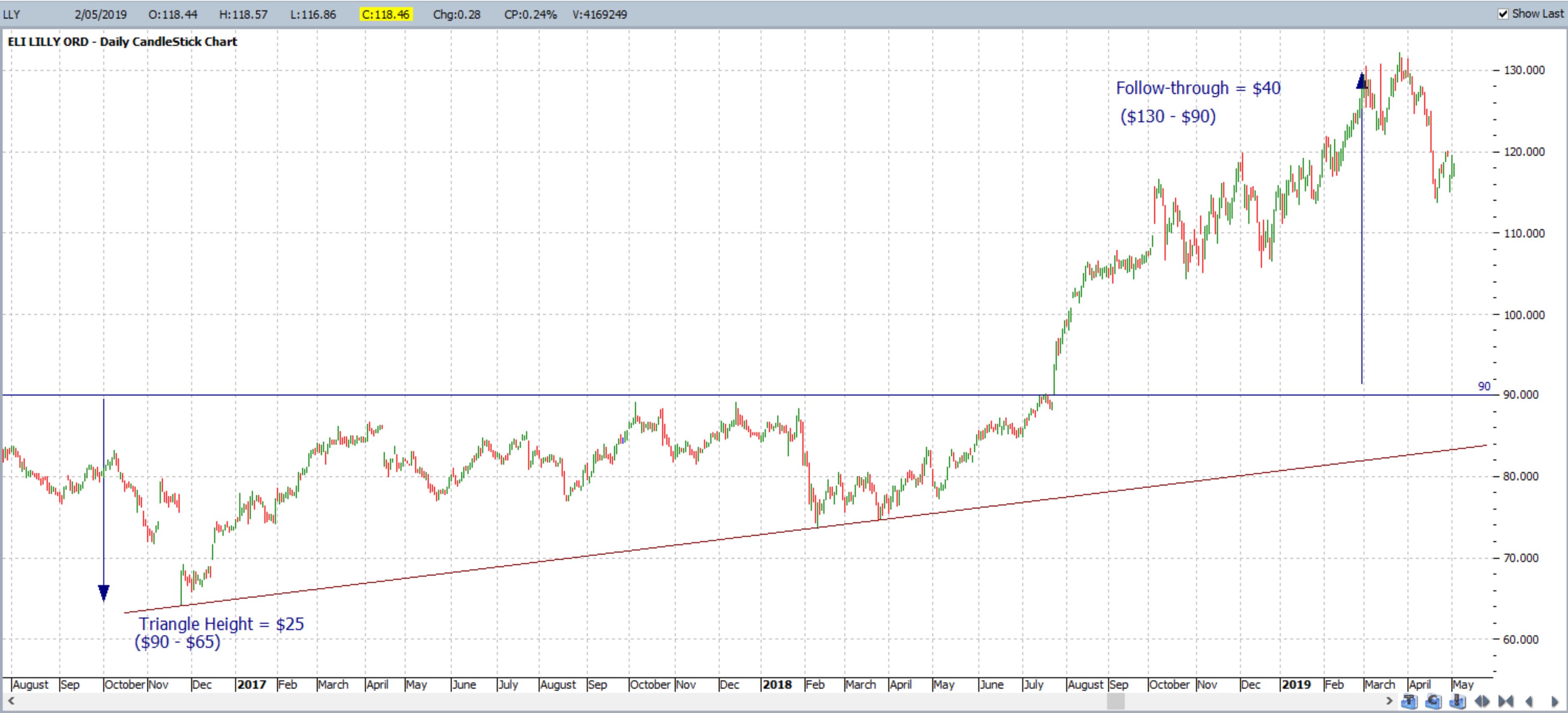Click the 100.000 price axis label

1524,315
